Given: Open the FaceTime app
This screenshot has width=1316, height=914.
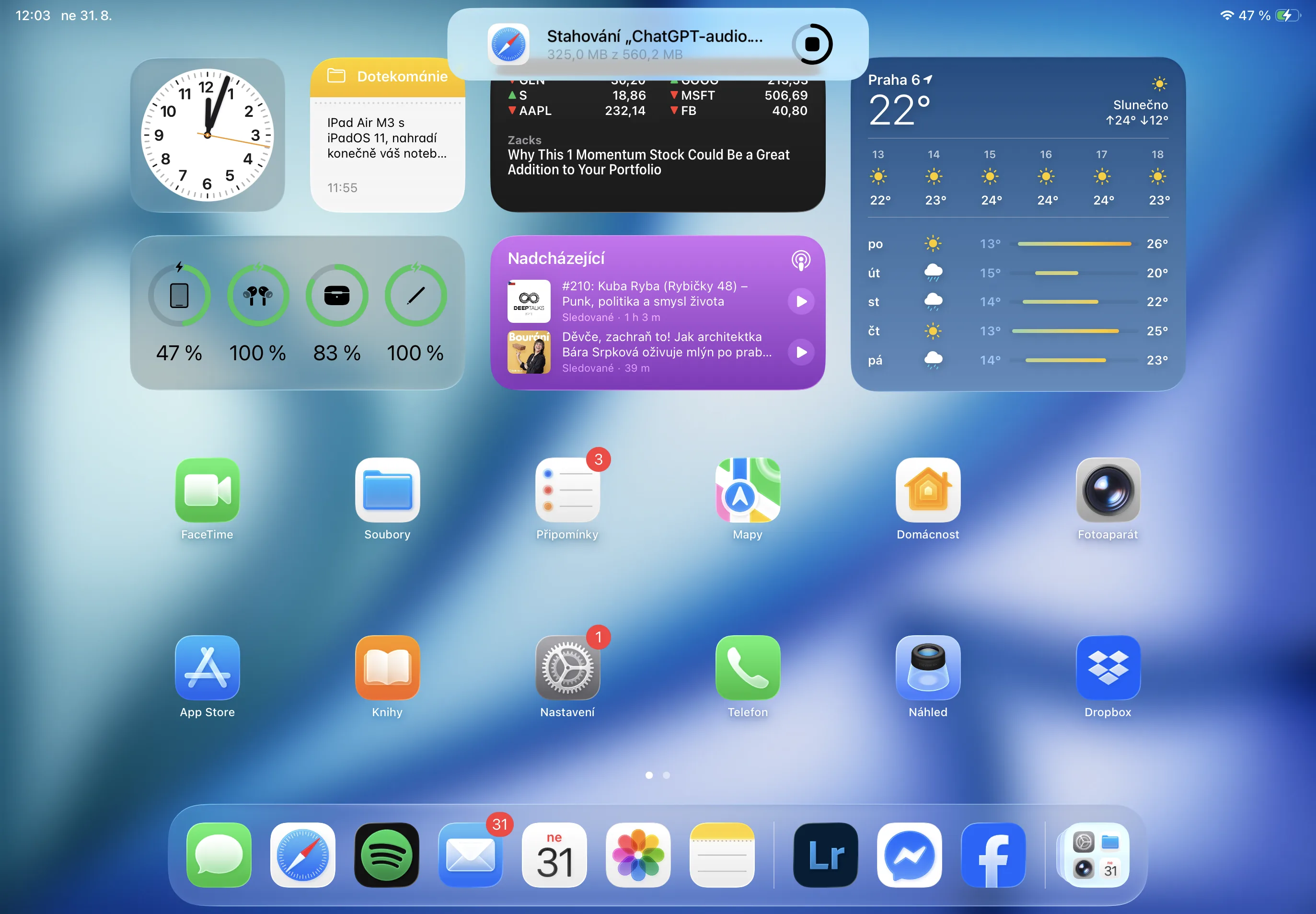Looking at the screenshot, I should [207, 490].
